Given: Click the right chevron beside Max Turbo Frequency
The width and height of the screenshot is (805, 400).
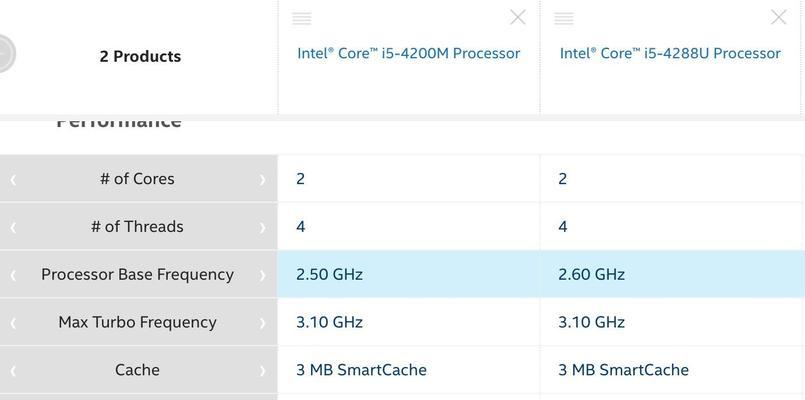Looking at the screenshot, I should tap(262, 323).
